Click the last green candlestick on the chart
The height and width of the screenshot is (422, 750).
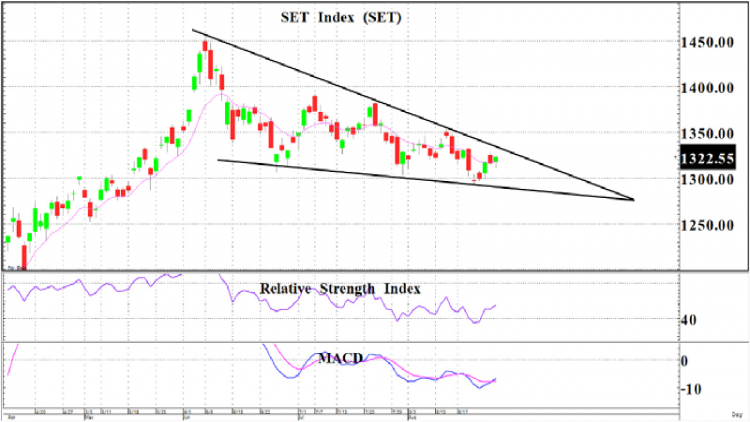click(495, 160)
